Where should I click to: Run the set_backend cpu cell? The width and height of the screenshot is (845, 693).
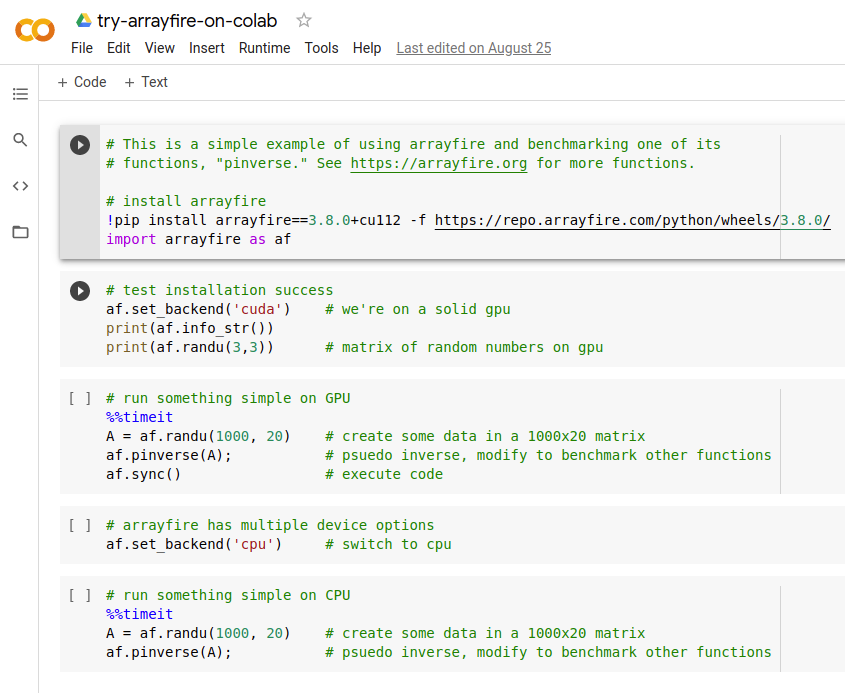click(x=80, y=524)
